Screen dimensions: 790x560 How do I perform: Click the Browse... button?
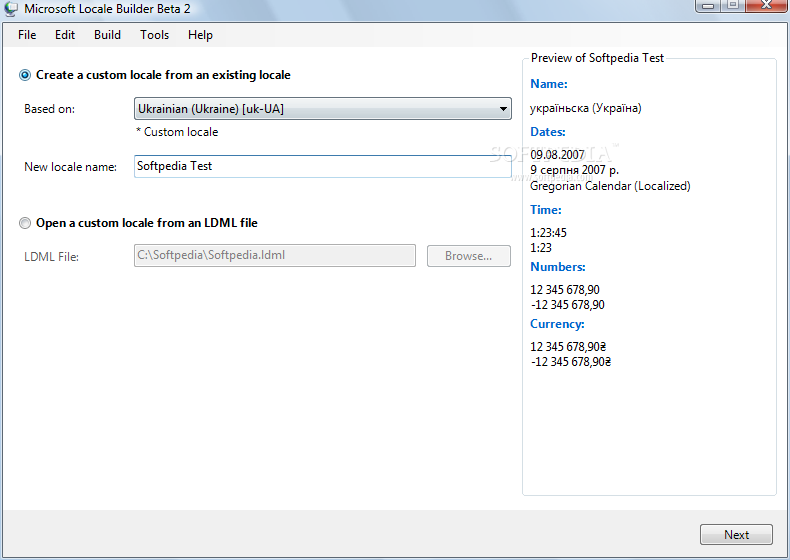pos(469,256)
